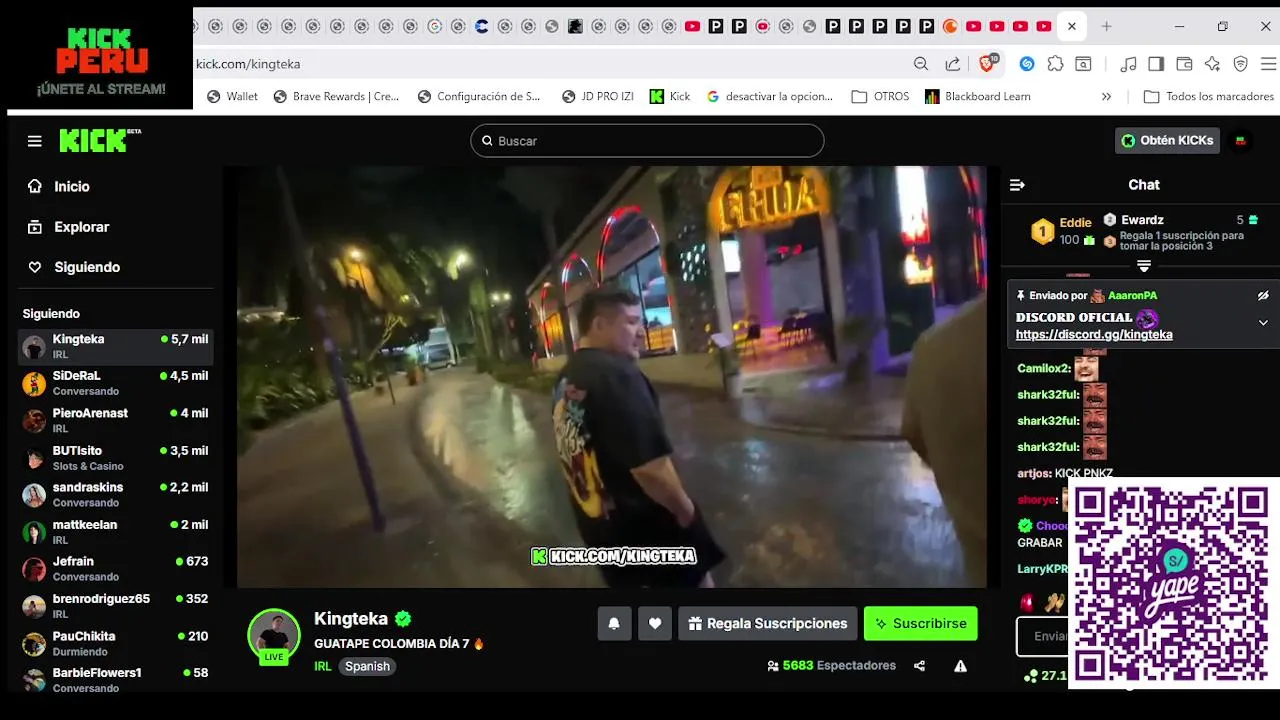Close the current browser tab
The image size is (1280, 720).
click(1072, 27)
